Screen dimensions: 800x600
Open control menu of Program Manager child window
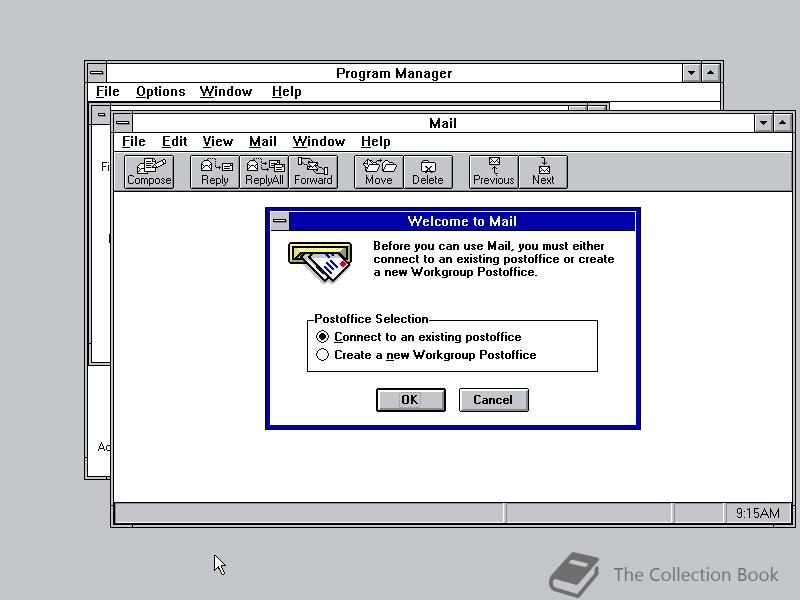click(101, 114)
